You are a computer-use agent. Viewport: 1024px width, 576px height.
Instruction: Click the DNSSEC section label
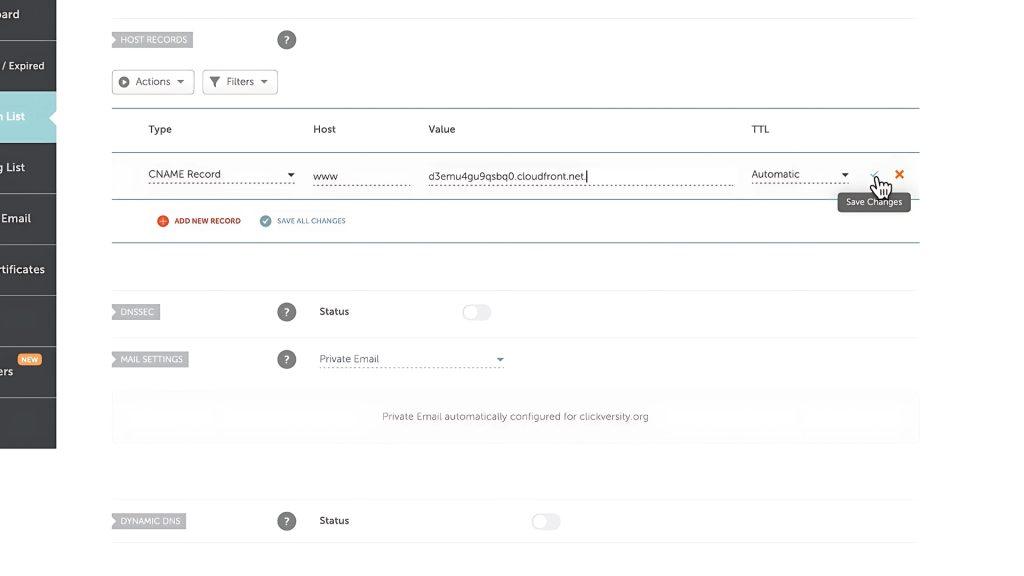tap(136, 312)
